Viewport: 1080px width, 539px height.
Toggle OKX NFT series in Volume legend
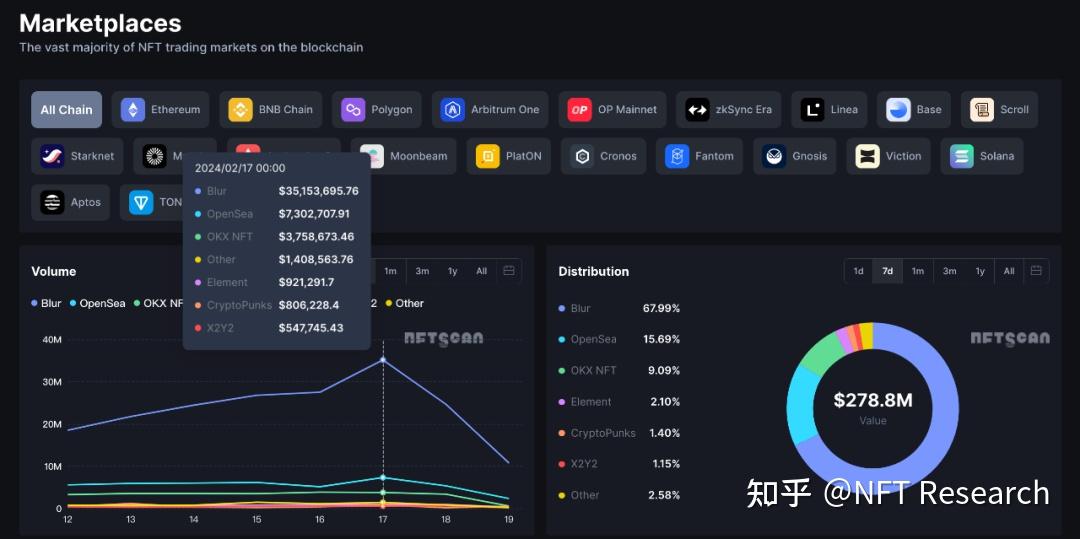tap(158, 304)
